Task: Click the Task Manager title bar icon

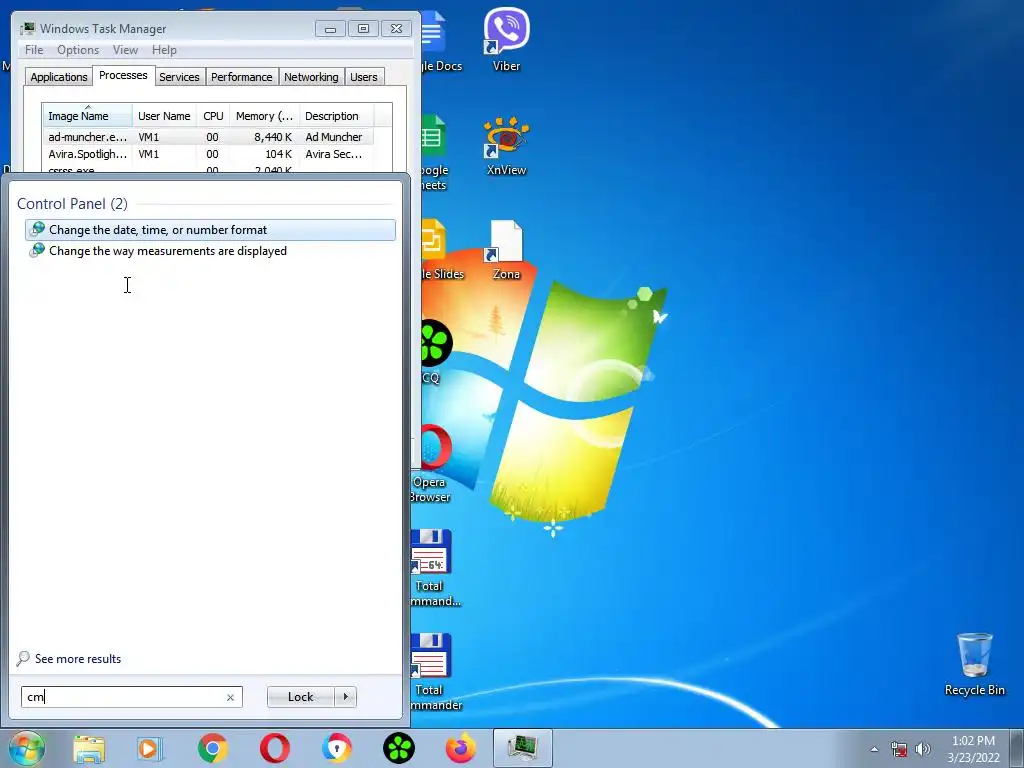Action: 27,28
